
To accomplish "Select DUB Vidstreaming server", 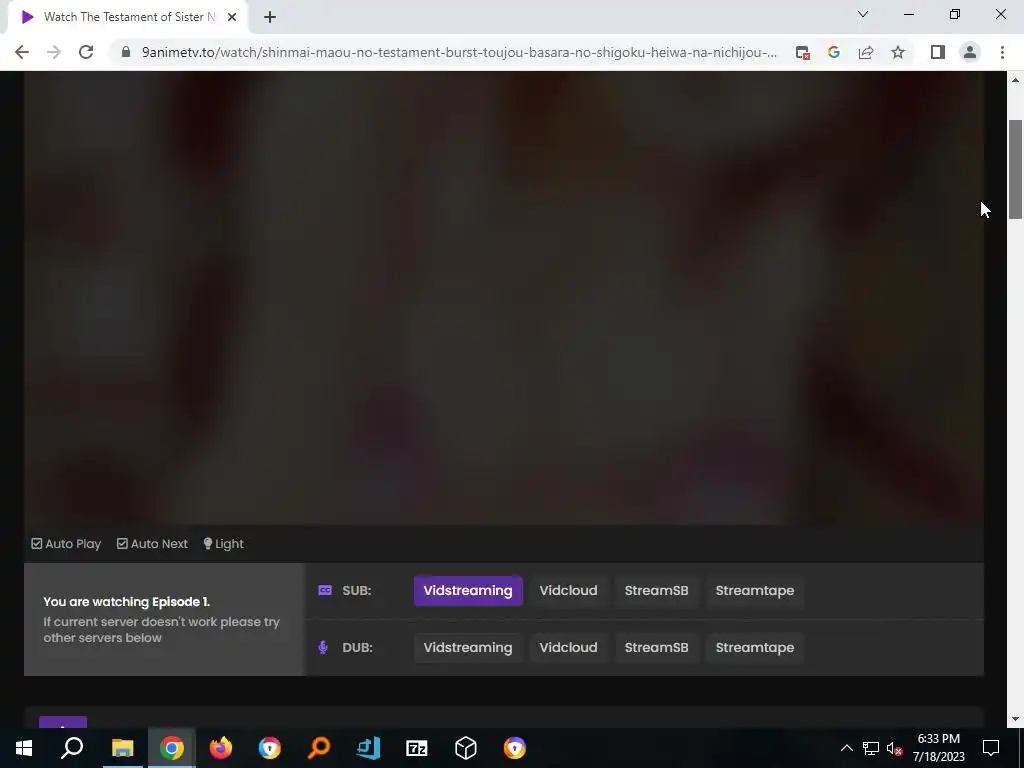I will click(x=468, y=647).
